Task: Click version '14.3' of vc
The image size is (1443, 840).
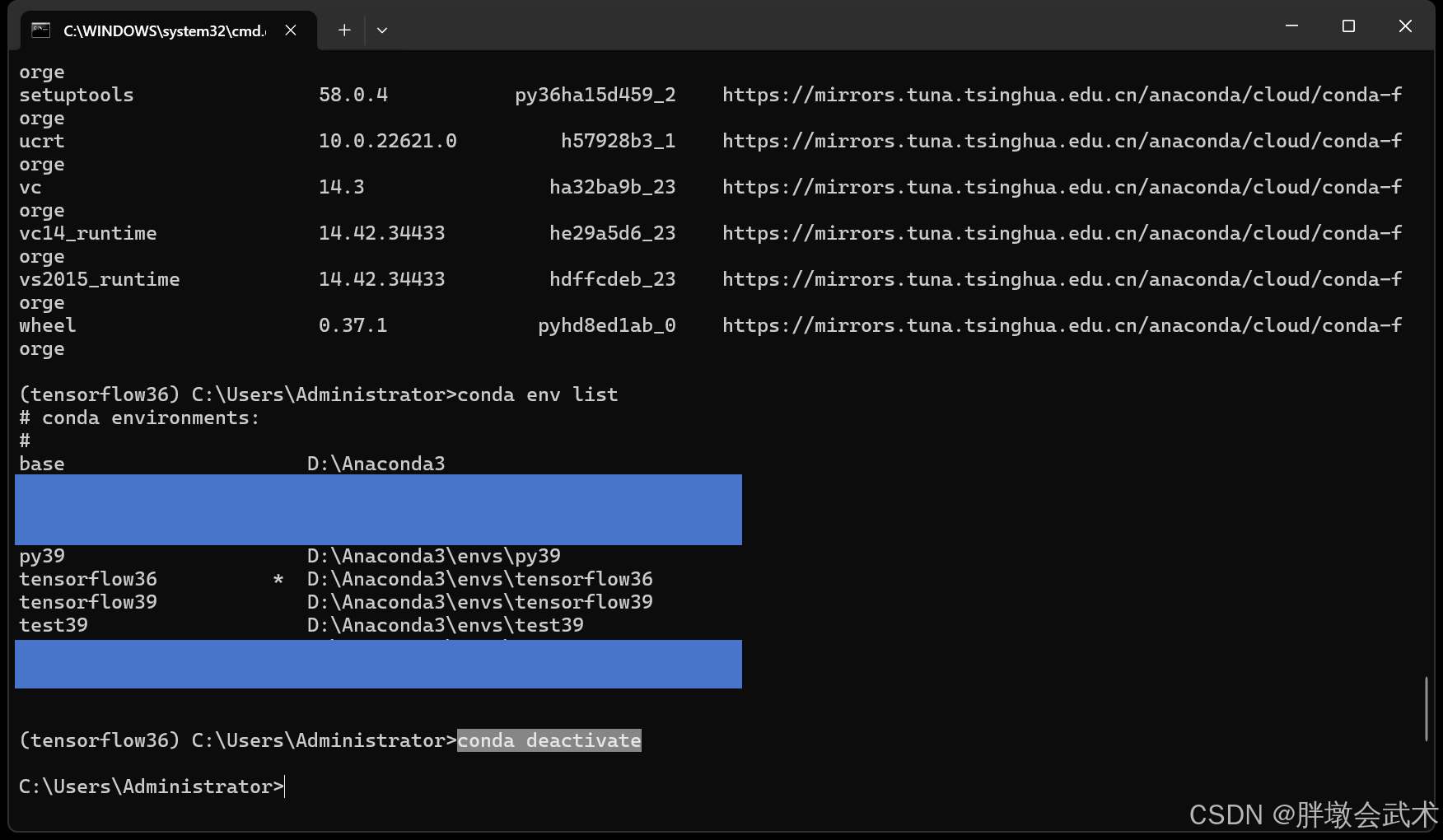Action: [342, 187]
